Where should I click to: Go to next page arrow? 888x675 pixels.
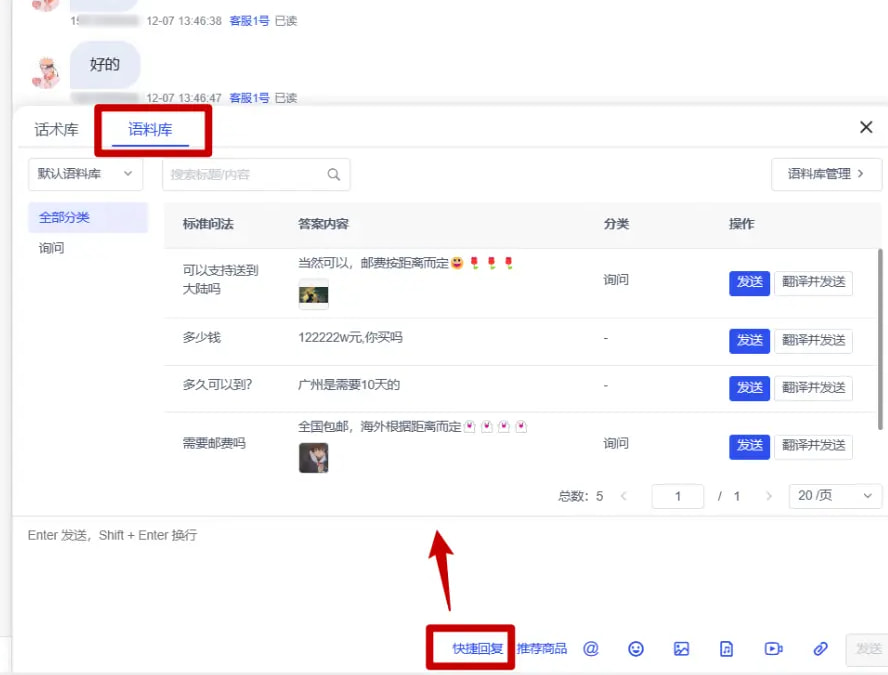(769, 496)
